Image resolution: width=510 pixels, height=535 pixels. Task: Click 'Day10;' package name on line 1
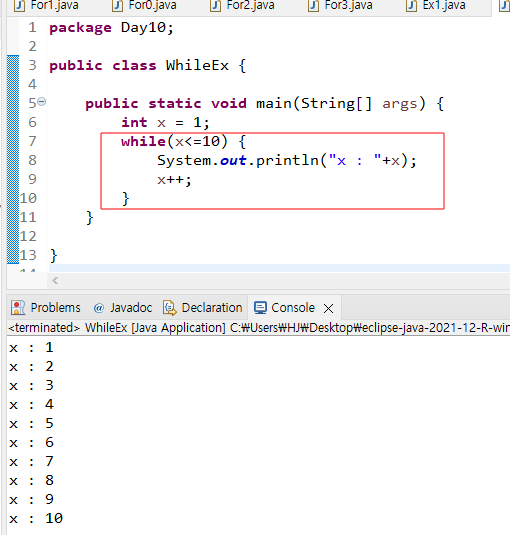(x=147, y=28)
